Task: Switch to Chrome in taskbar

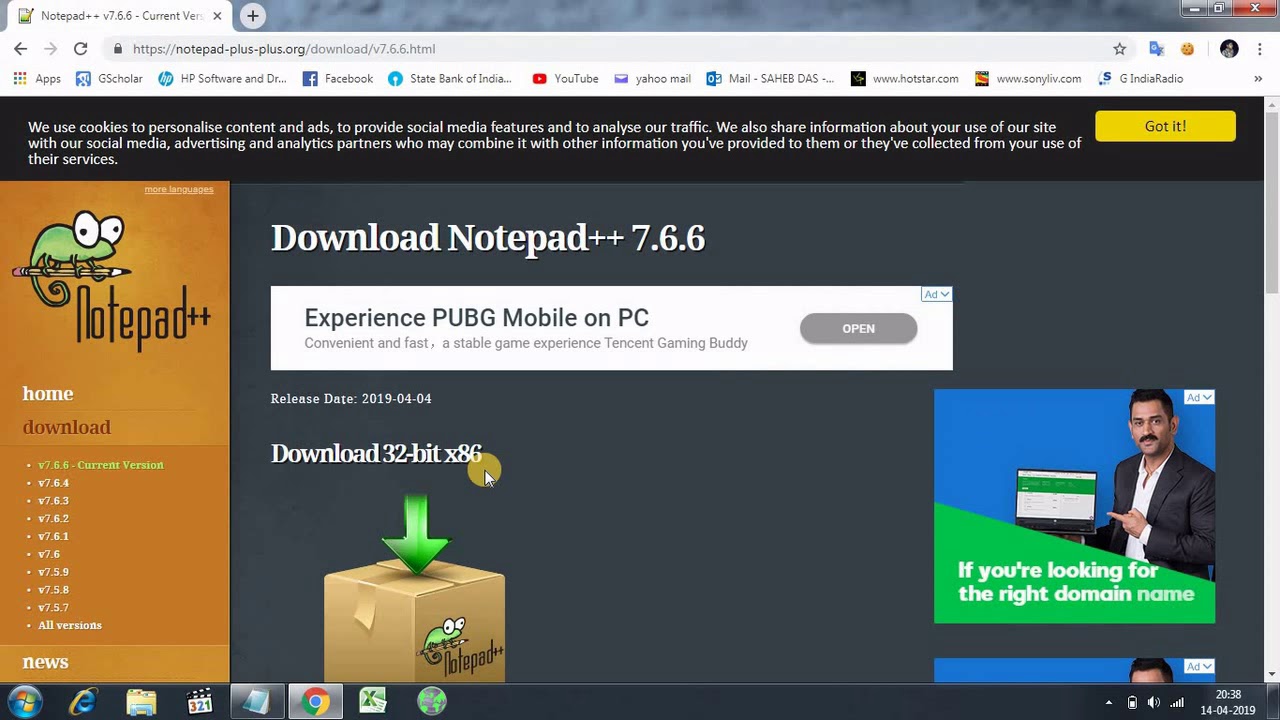Action: (315, 702)
